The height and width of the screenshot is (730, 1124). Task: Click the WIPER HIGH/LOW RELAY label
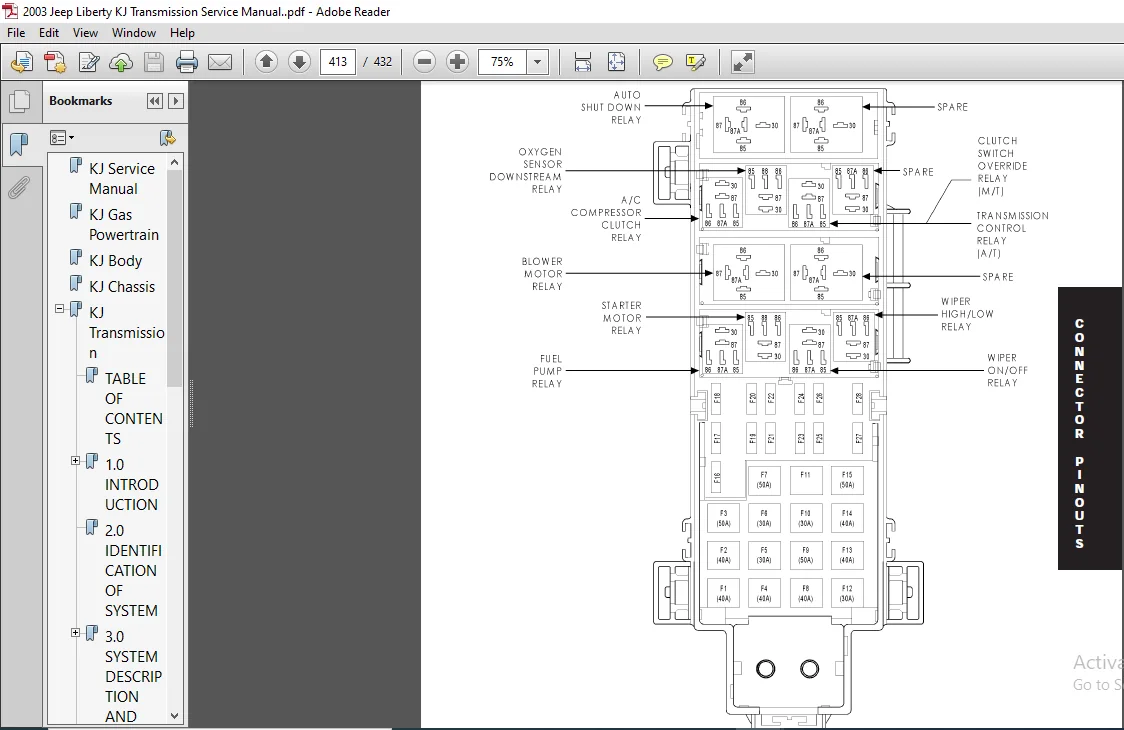(967, 314)
